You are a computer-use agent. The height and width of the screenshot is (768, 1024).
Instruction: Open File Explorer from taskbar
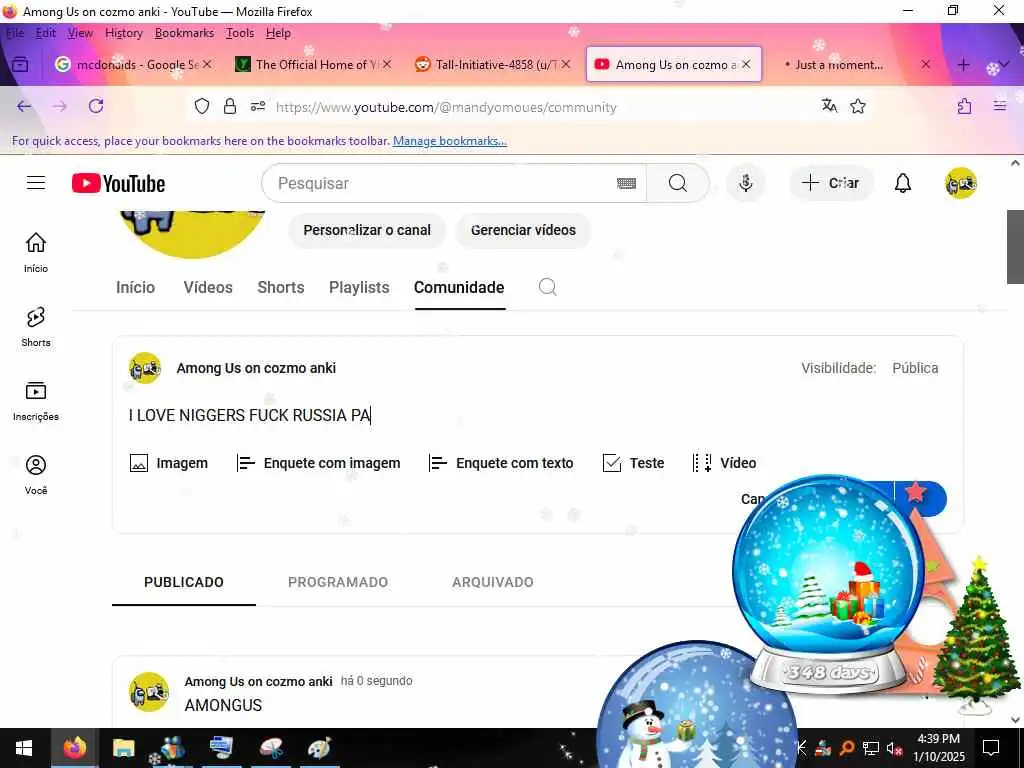click(123, 748)
